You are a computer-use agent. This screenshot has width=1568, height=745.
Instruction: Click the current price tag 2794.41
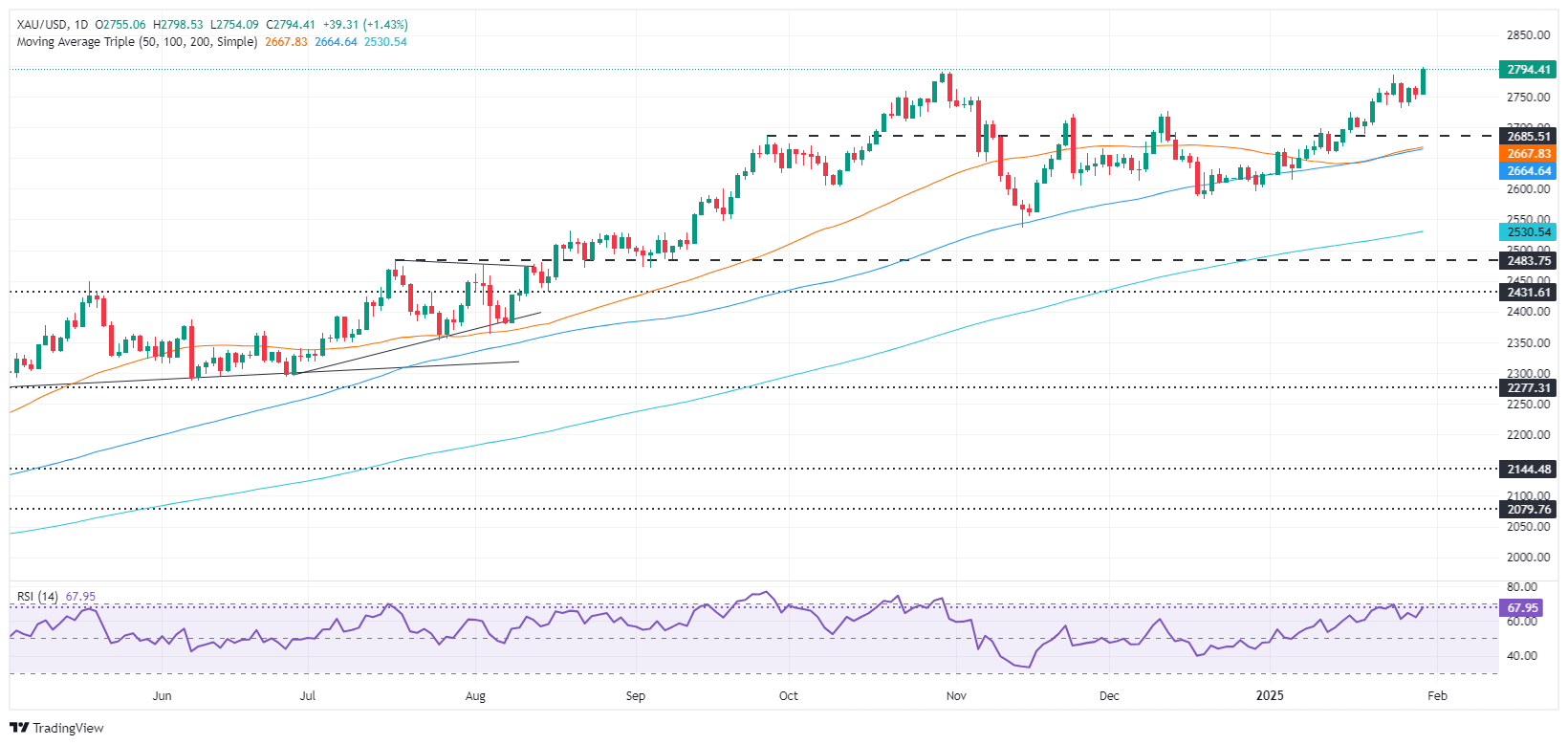click(x=1528, y=70)
